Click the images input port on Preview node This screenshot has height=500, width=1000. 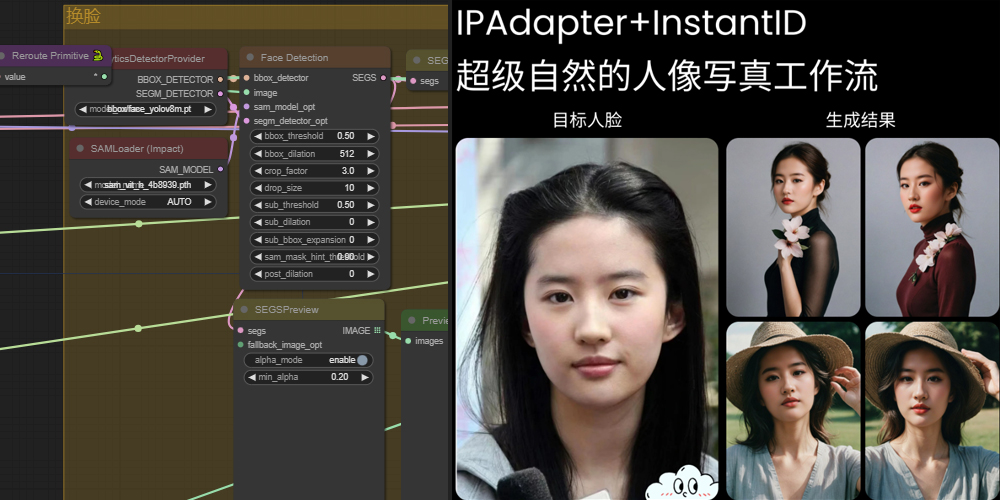(x=408, y=341)
